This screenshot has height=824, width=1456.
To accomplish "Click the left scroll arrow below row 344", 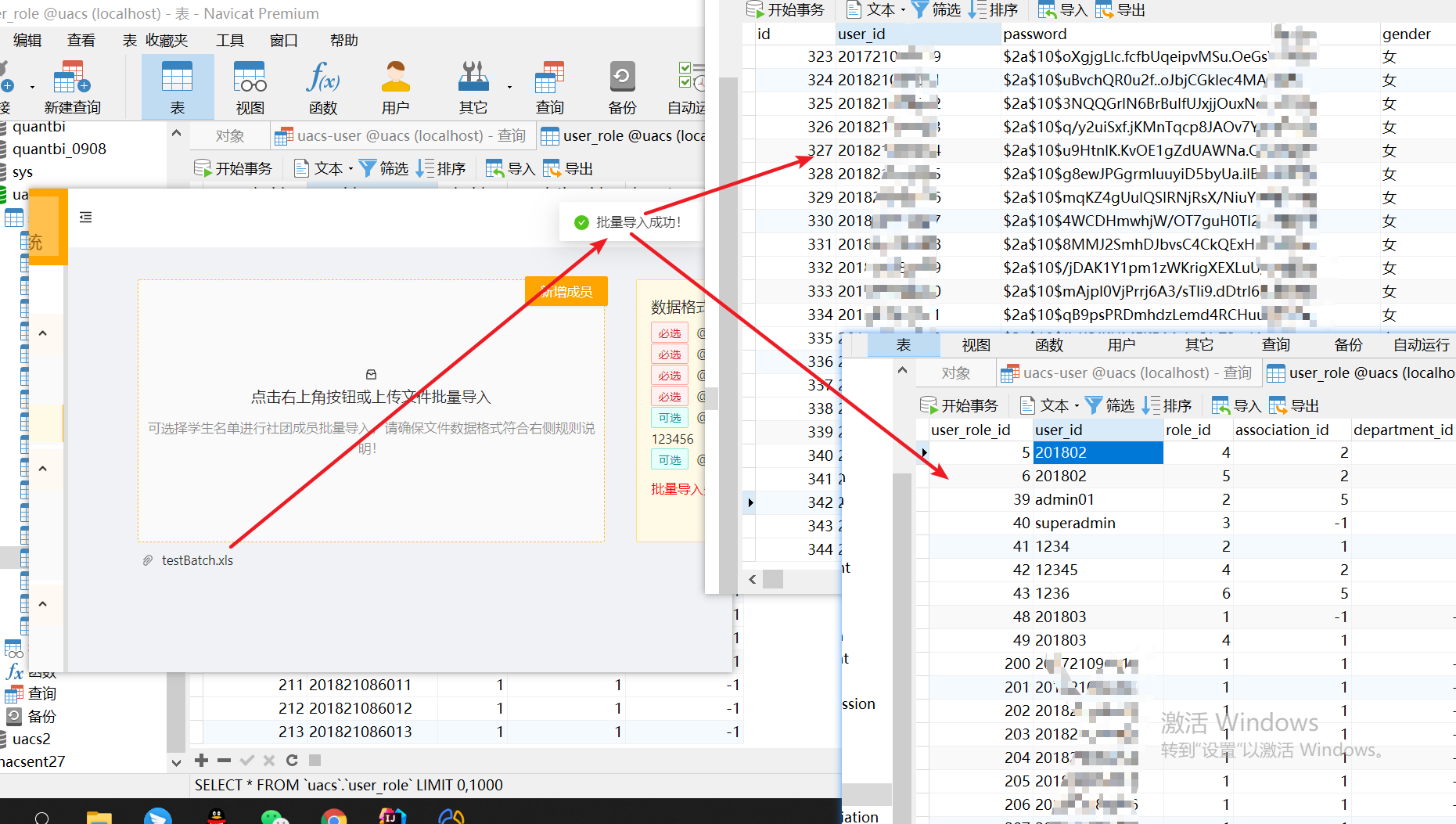I will point(752,579).
